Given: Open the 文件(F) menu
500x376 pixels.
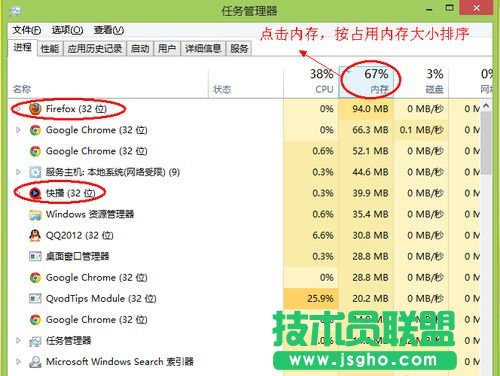Looking at the screenshot, I should (27, 30).
